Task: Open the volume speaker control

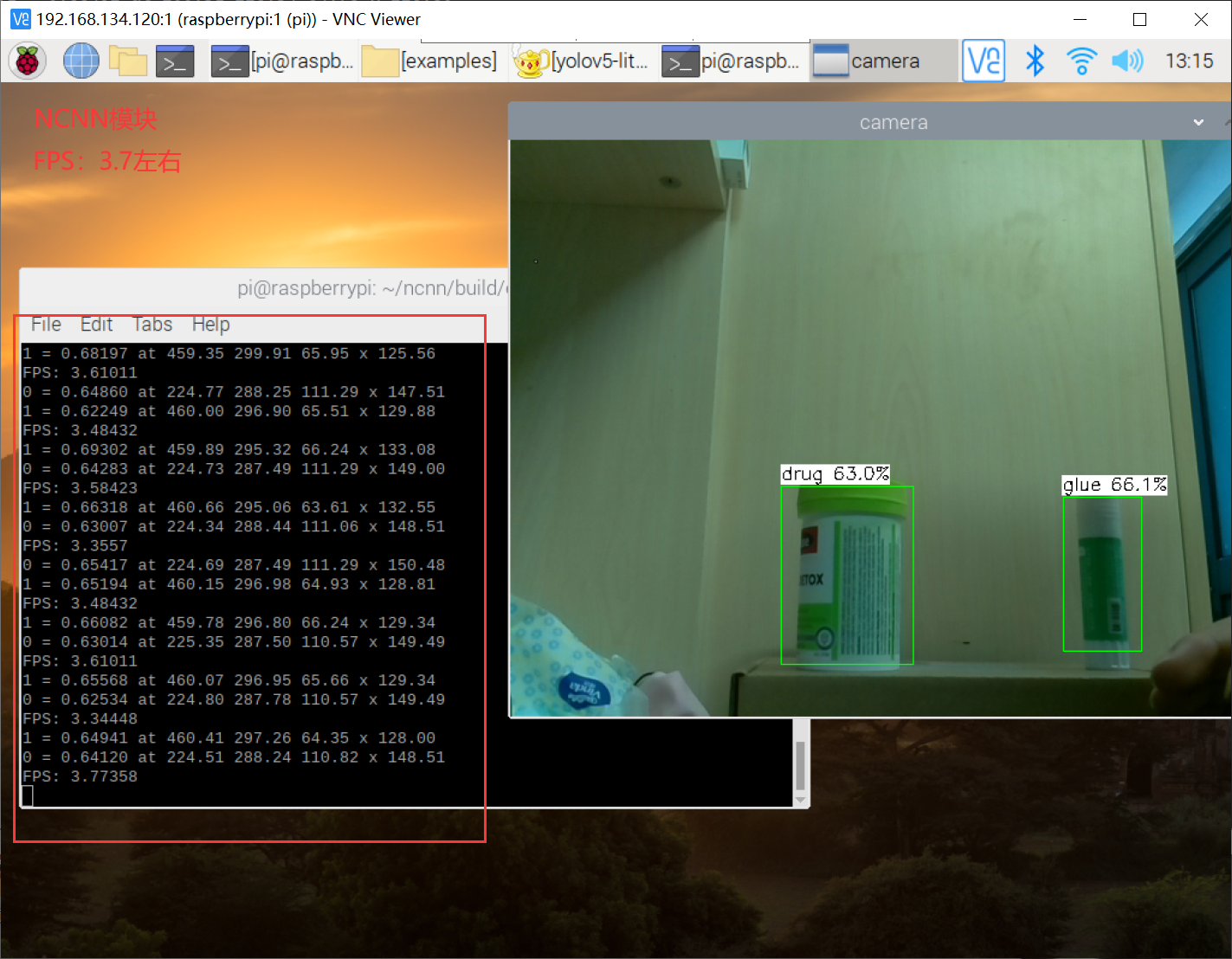Action: coord(1127,61)
